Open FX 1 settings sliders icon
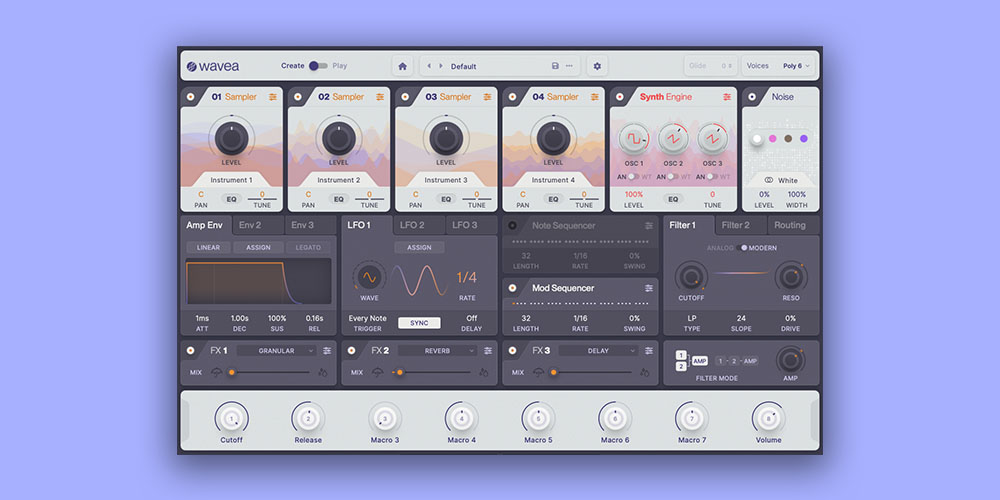The image size is (1000, 500). (327, 351)
